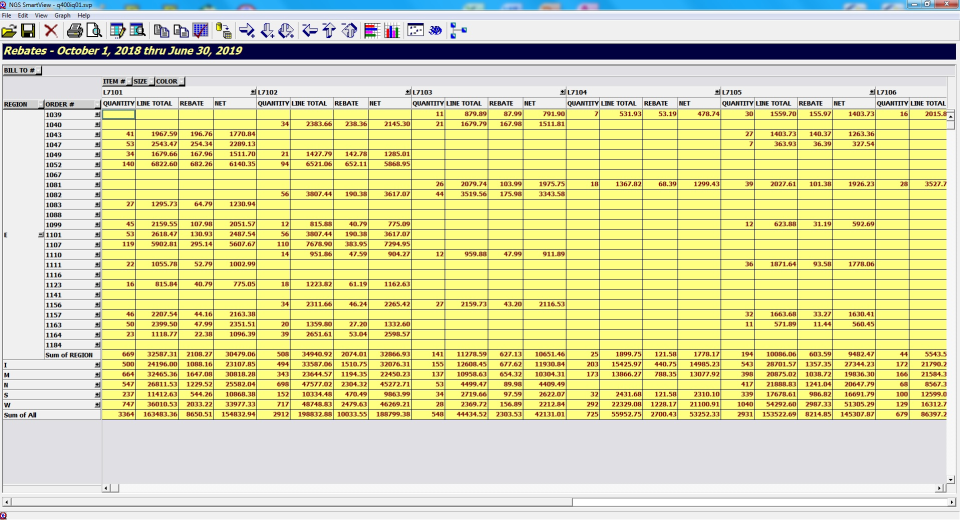
Task: Select the Sum of REGION row label
Action: tap(69, 355)
